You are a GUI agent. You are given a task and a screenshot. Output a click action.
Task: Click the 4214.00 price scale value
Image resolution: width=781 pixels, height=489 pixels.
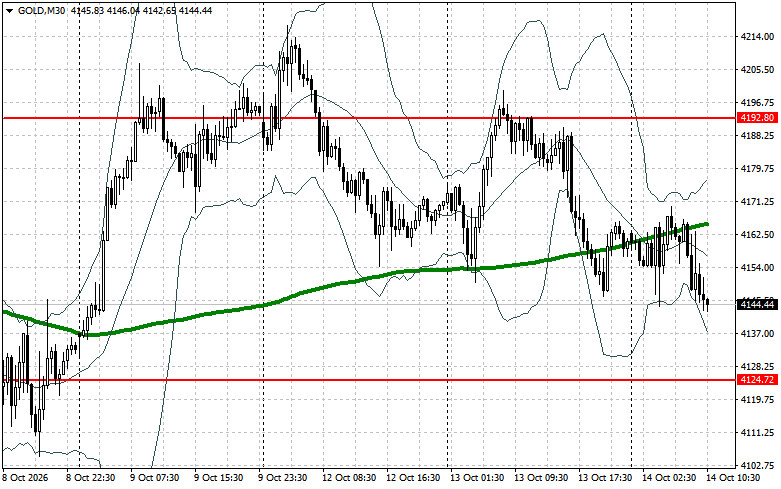[x=757, y=36]
